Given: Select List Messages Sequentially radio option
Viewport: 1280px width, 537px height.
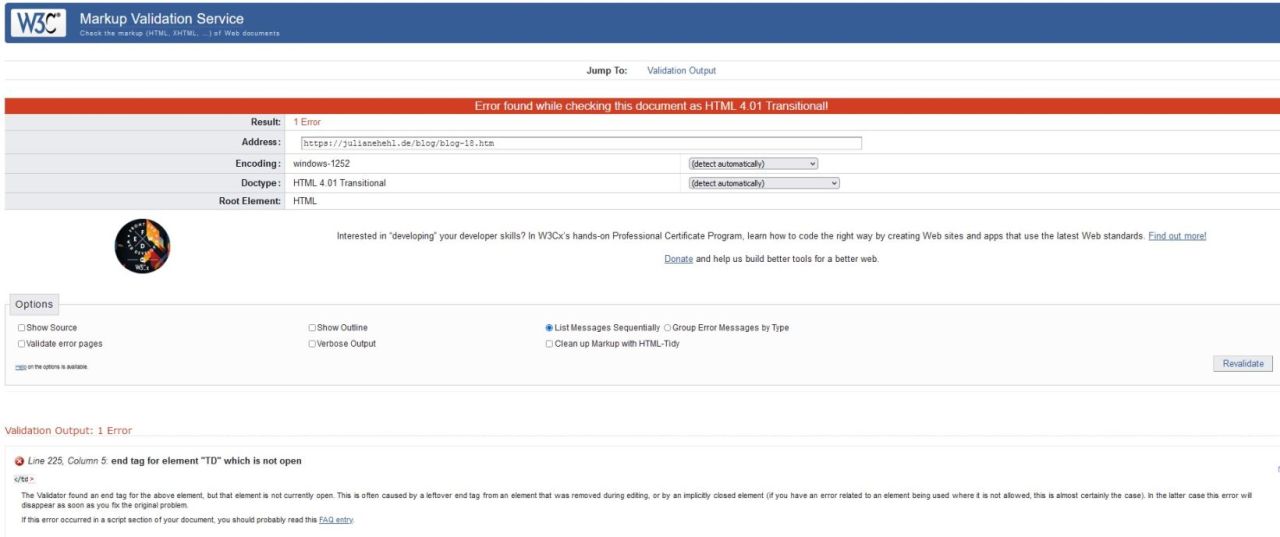Looking at the screenshot, I should [549, 328].
